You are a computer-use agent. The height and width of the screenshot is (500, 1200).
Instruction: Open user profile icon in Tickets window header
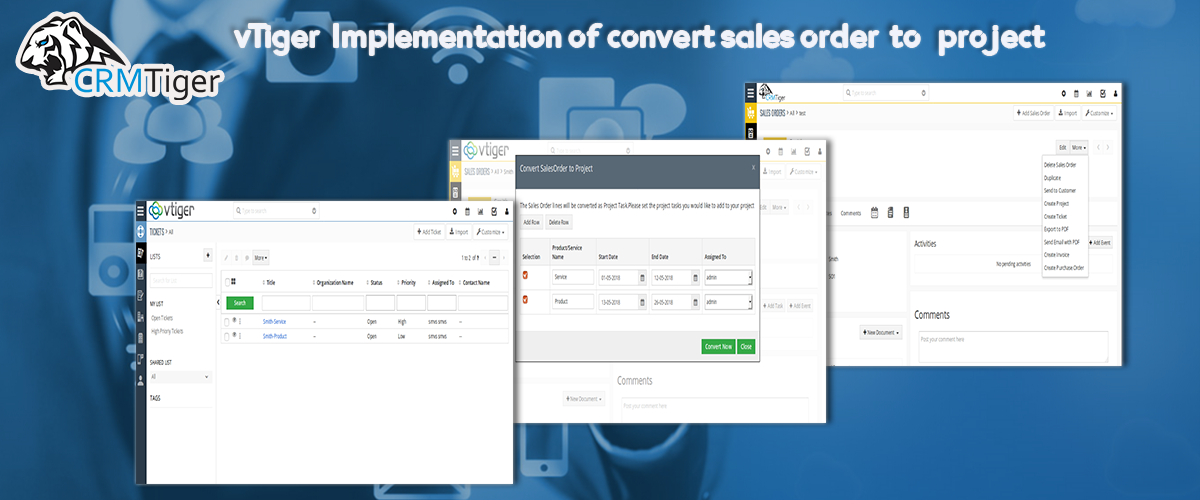507,212
